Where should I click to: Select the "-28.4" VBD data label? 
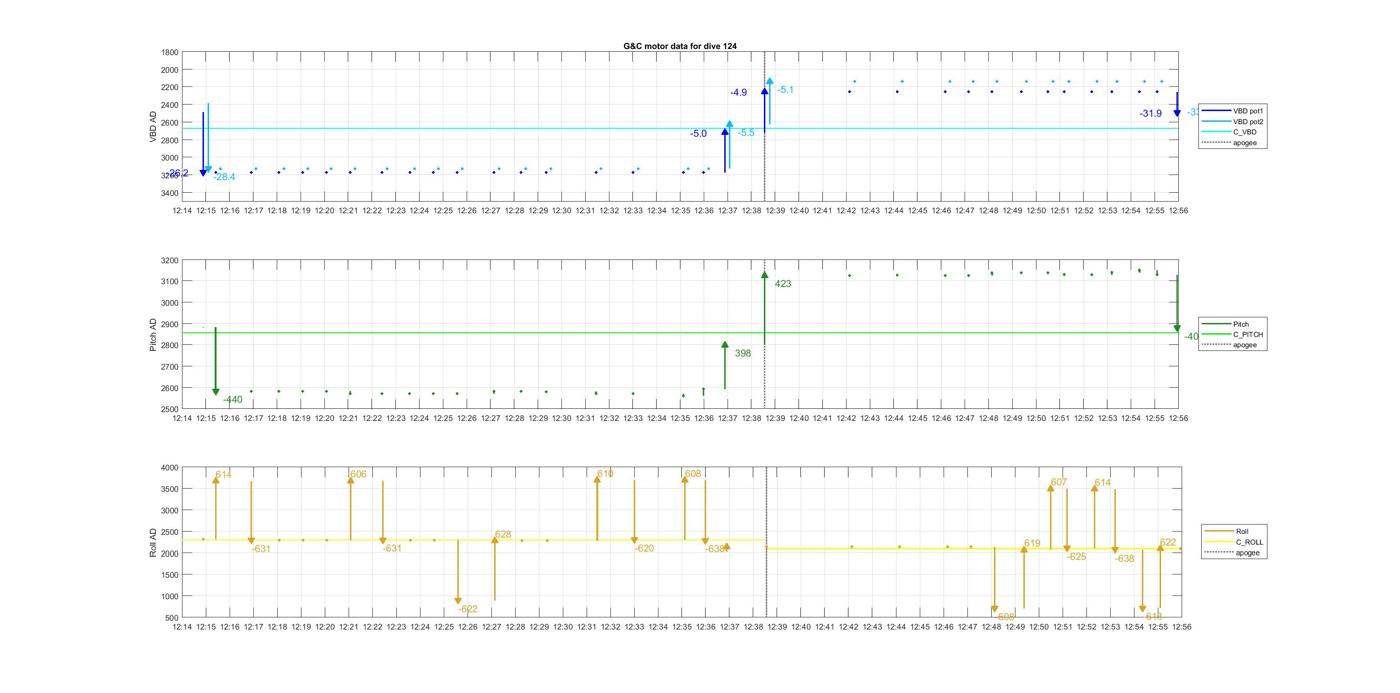pos(224,177)
